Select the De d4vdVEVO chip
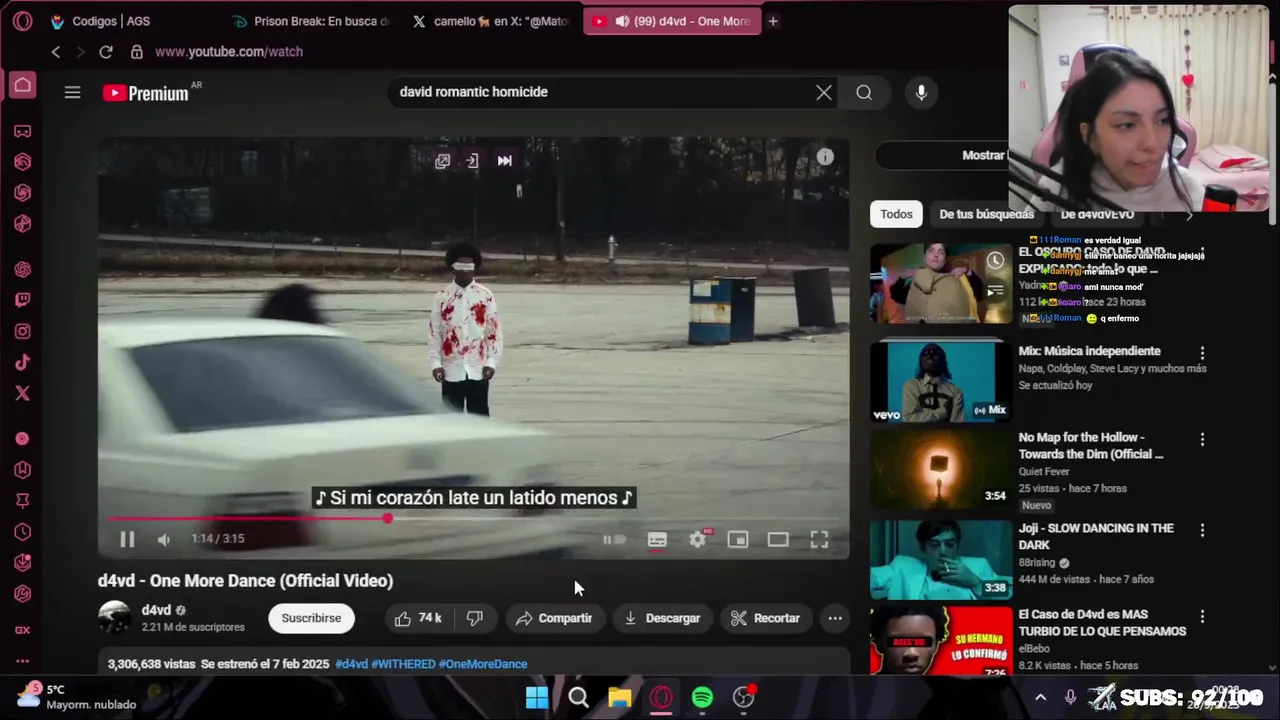The image size is (1280, 720). [1097, 214]
